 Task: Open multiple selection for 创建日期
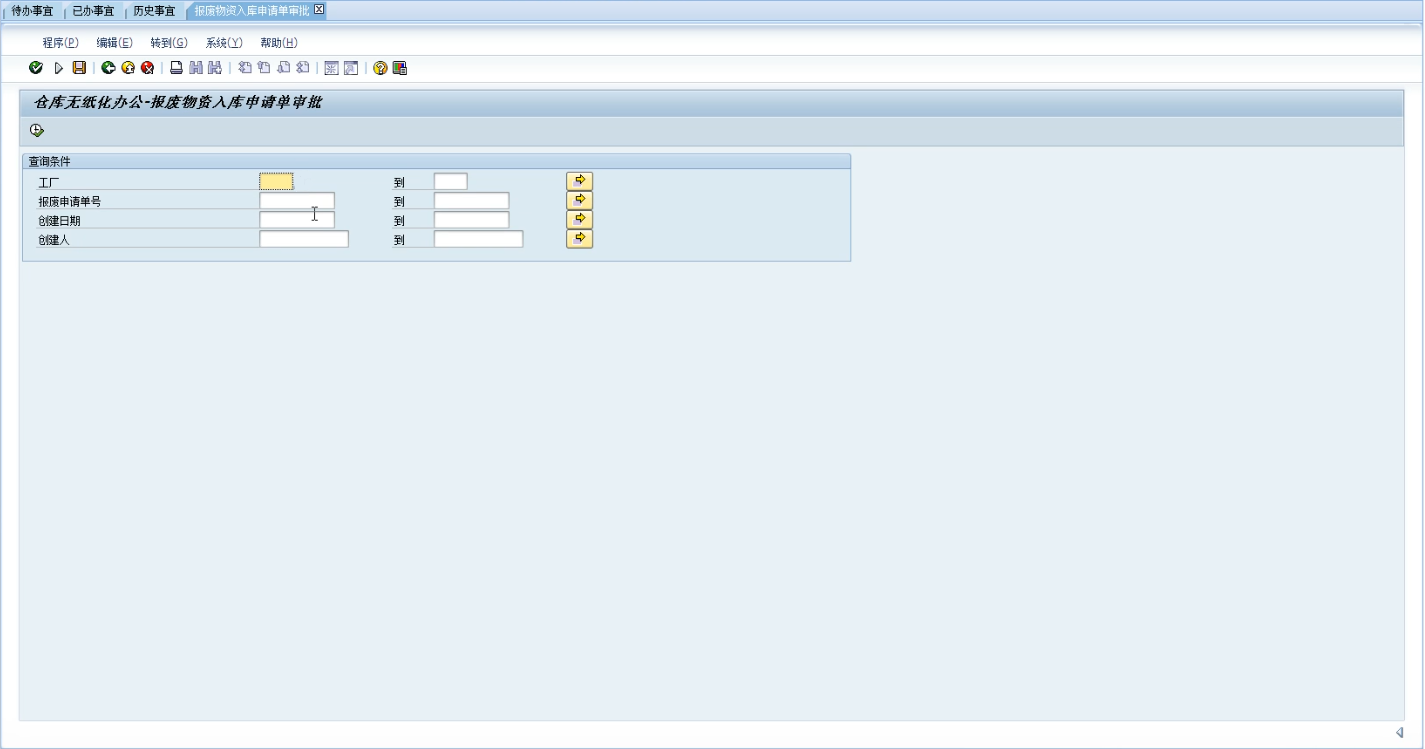point(579,219)
